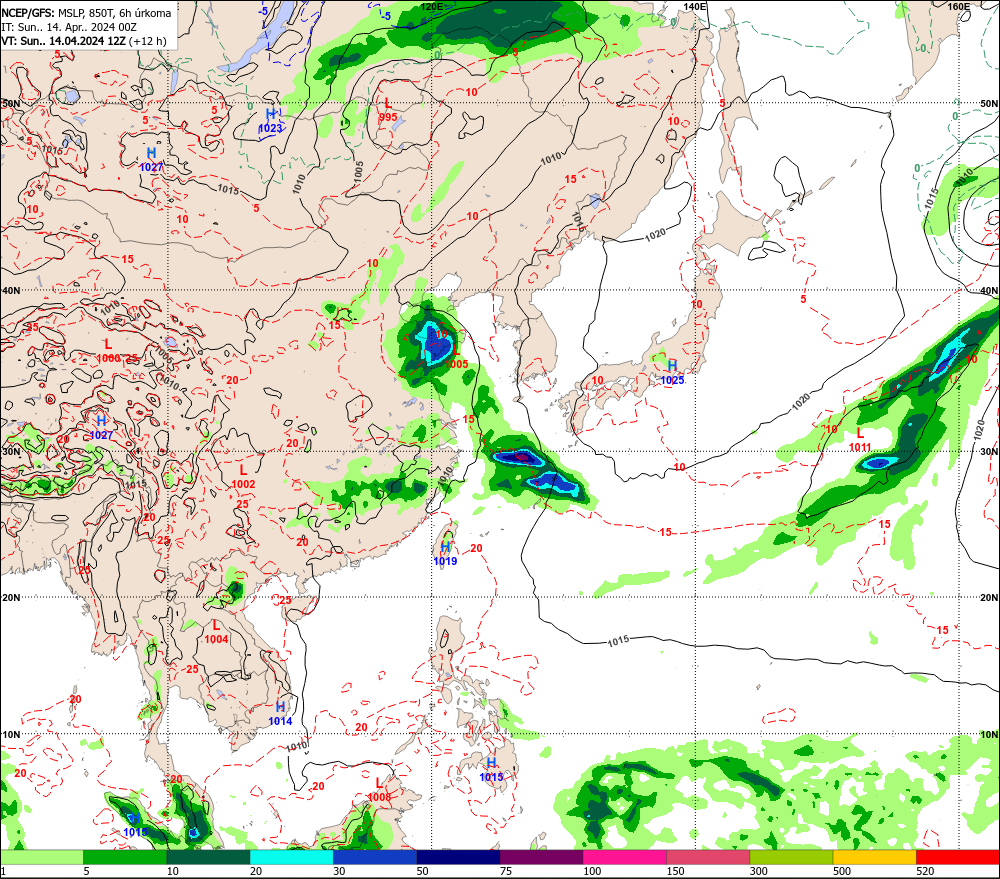
Task: Click the left-side 10N latitude label
Action: click(11, 735)
